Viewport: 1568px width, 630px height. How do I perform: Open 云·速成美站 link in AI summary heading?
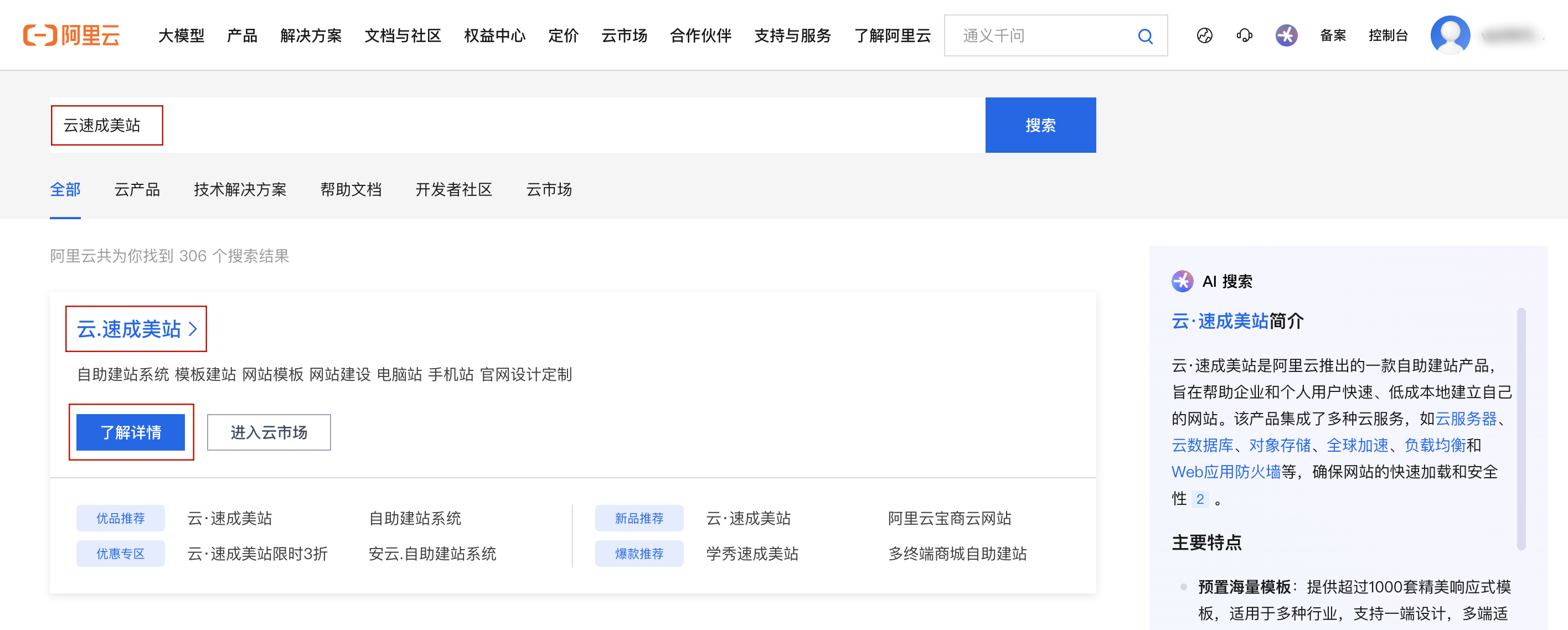(1220, 321)
